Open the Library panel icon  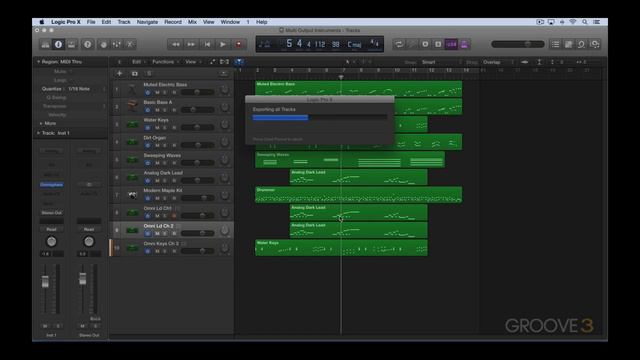(x=45, y=44)
